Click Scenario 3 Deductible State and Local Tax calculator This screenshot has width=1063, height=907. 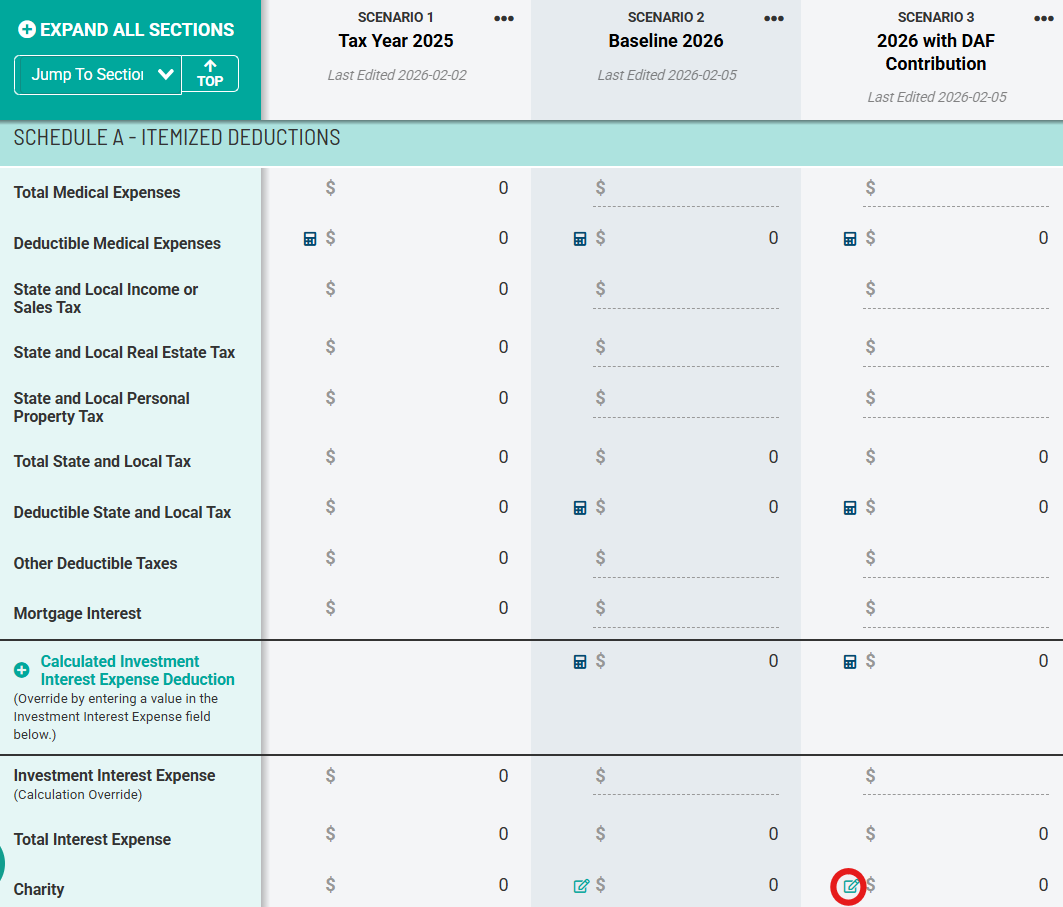coord(850,508)
